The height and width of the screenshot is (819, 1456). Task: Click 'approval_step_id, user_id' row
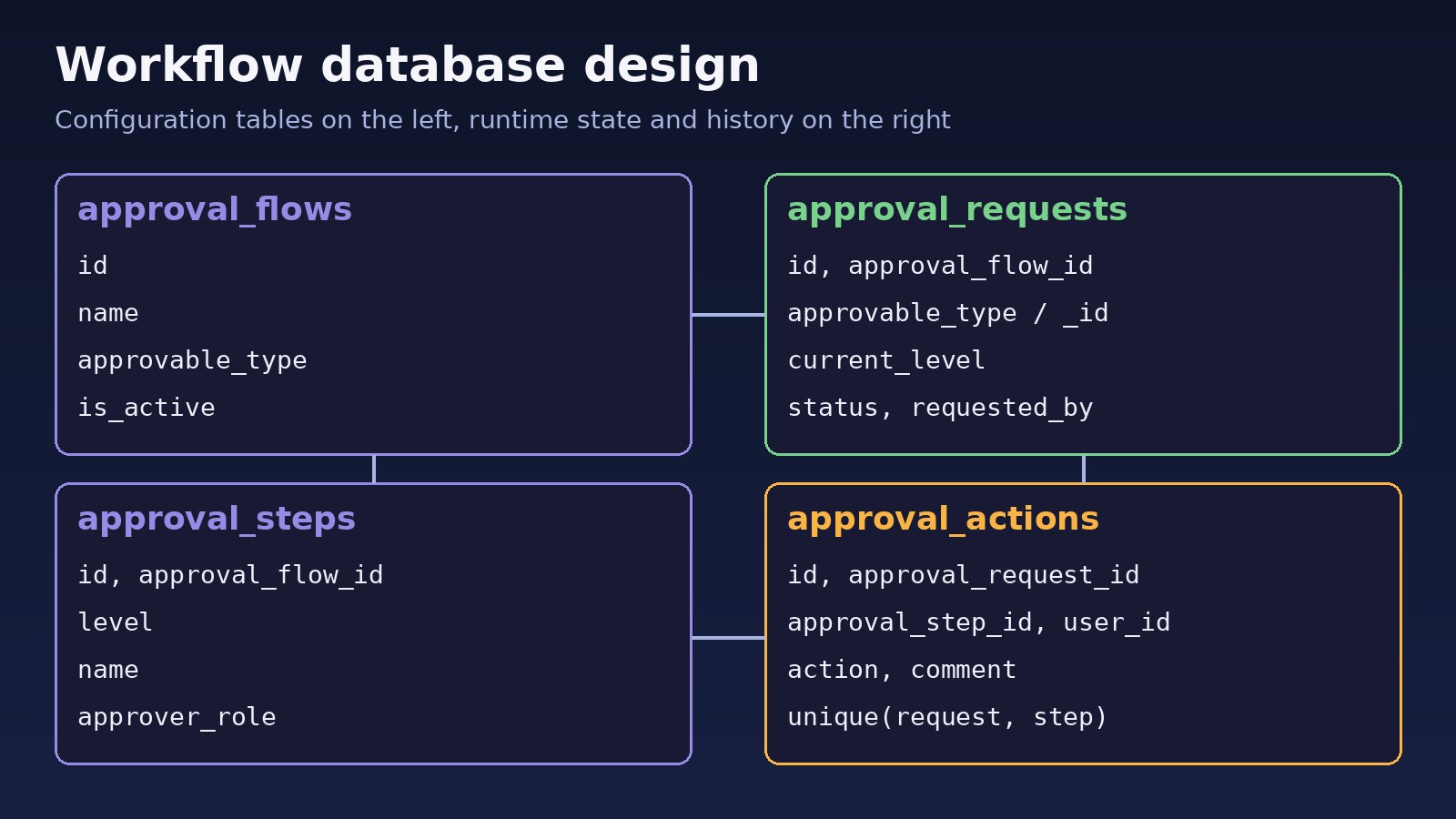click(x=979, y=623)
